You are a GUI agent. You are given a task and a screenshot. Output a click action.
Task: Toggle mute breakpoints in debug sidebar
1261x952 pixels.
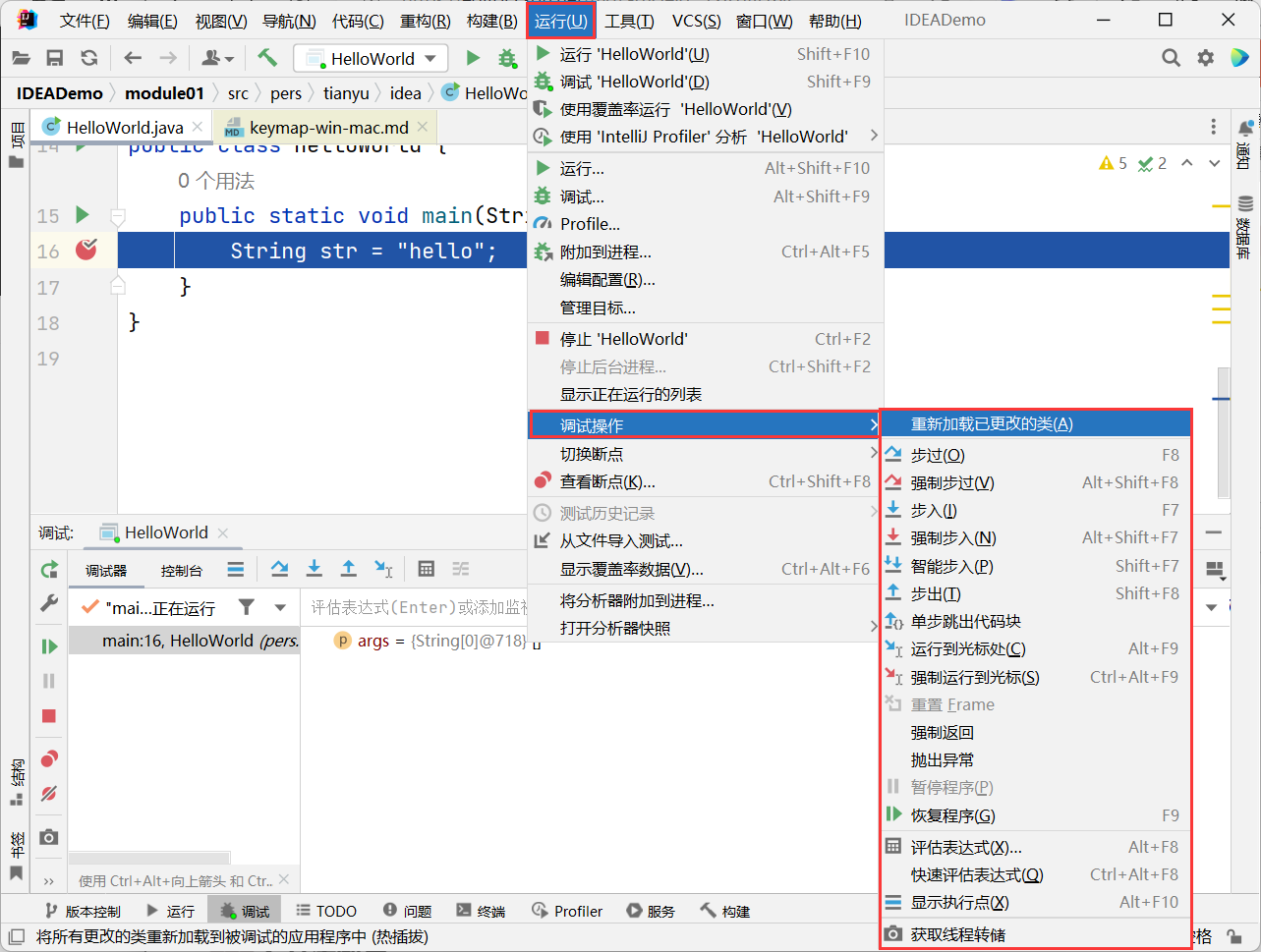pyautogui.click(x=49, y=794)
